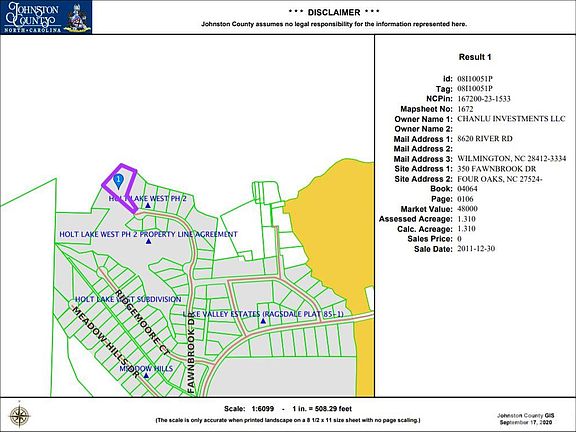The image size is (576, 432).
Task: Click the 'MEADOW HILLS DR' road label
Action: coord(104,342)
